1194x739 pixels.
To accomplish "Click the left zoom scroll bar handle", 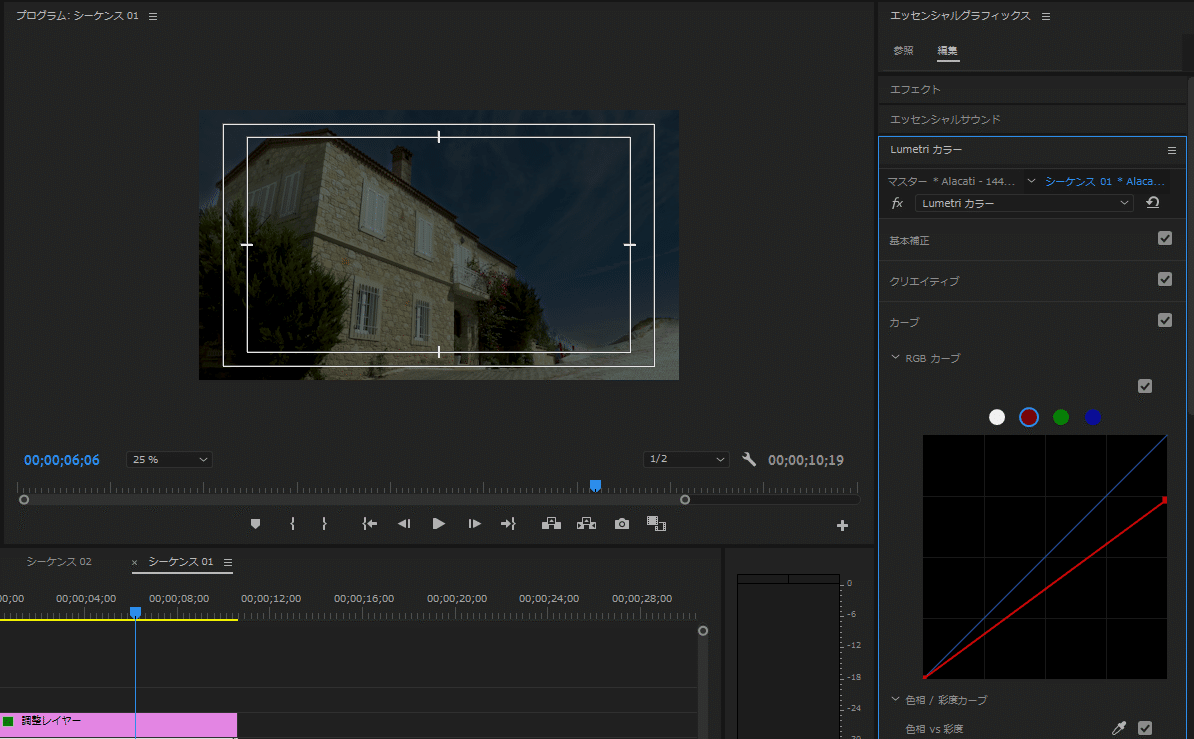I will tap(24, 500).
